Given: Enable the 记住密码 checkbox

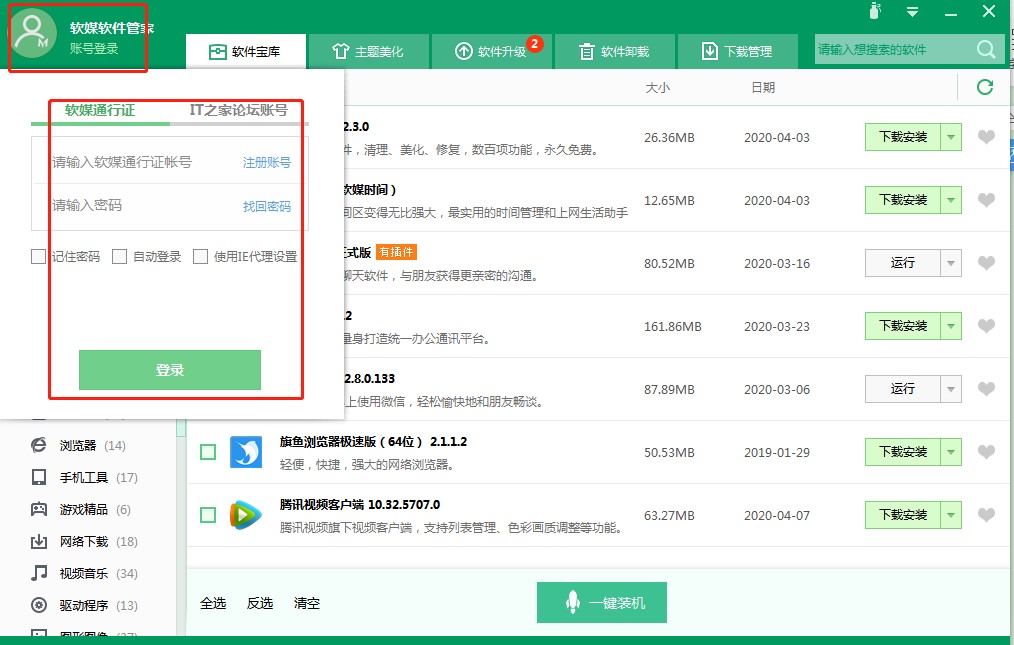Looking at the screenshot, I should pos(39,257).
